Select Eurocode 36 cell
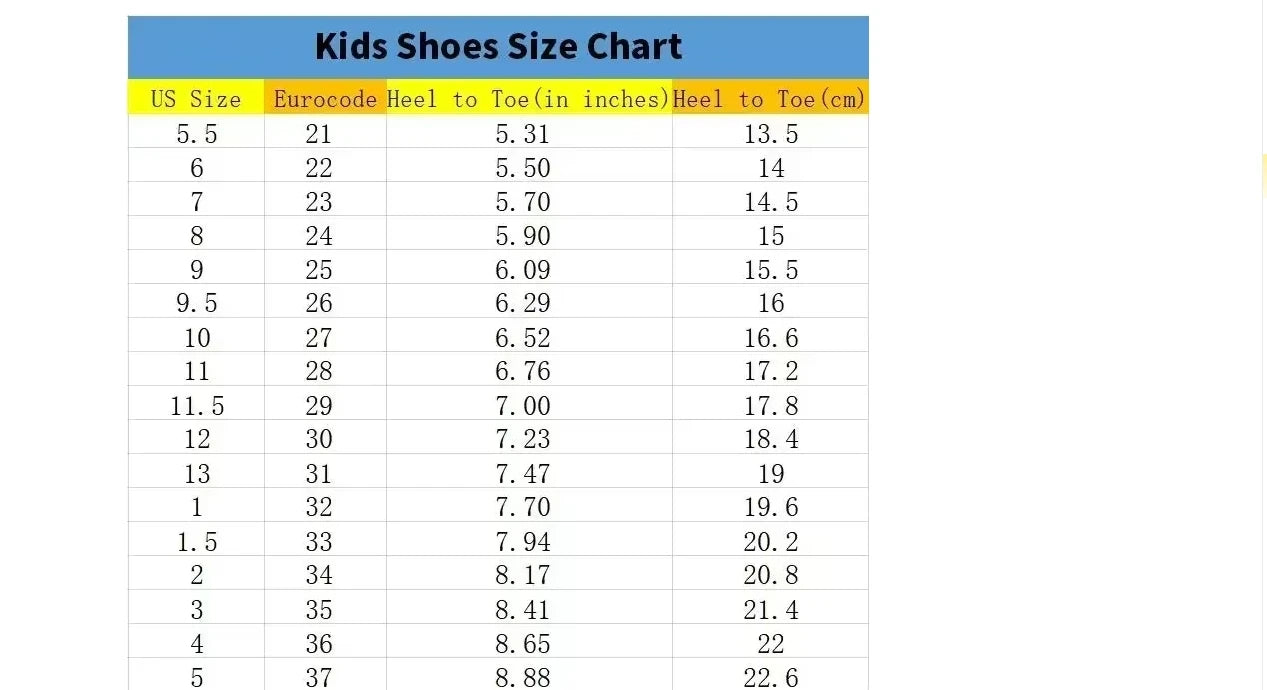The height and width of the screenshot is (690, 1267). (x=319, y=643)
